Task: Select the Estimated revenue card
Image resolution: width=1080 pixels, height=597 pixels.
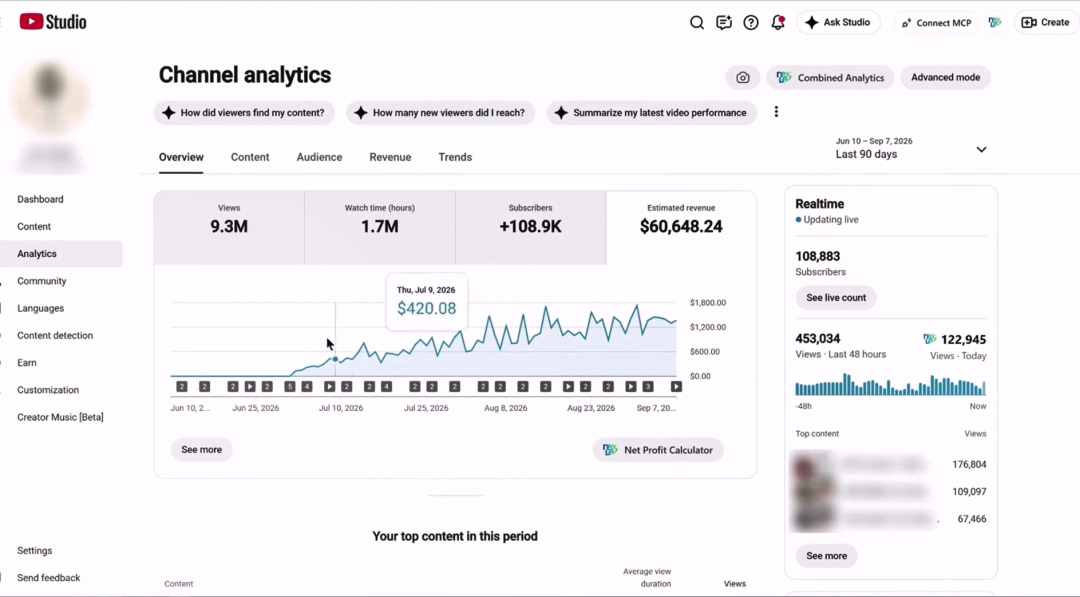Action: (x=681, y=227)
